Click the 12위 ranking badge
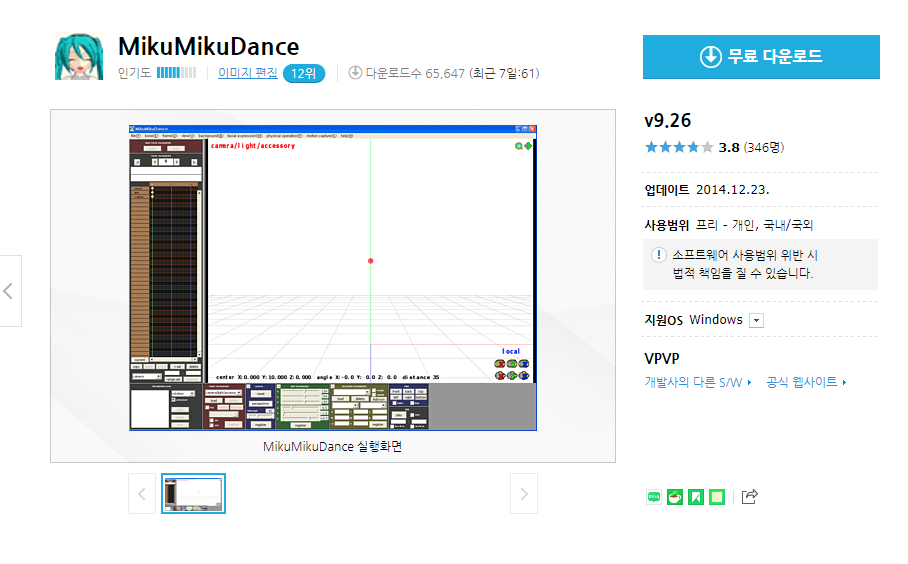 pos(303,74)
